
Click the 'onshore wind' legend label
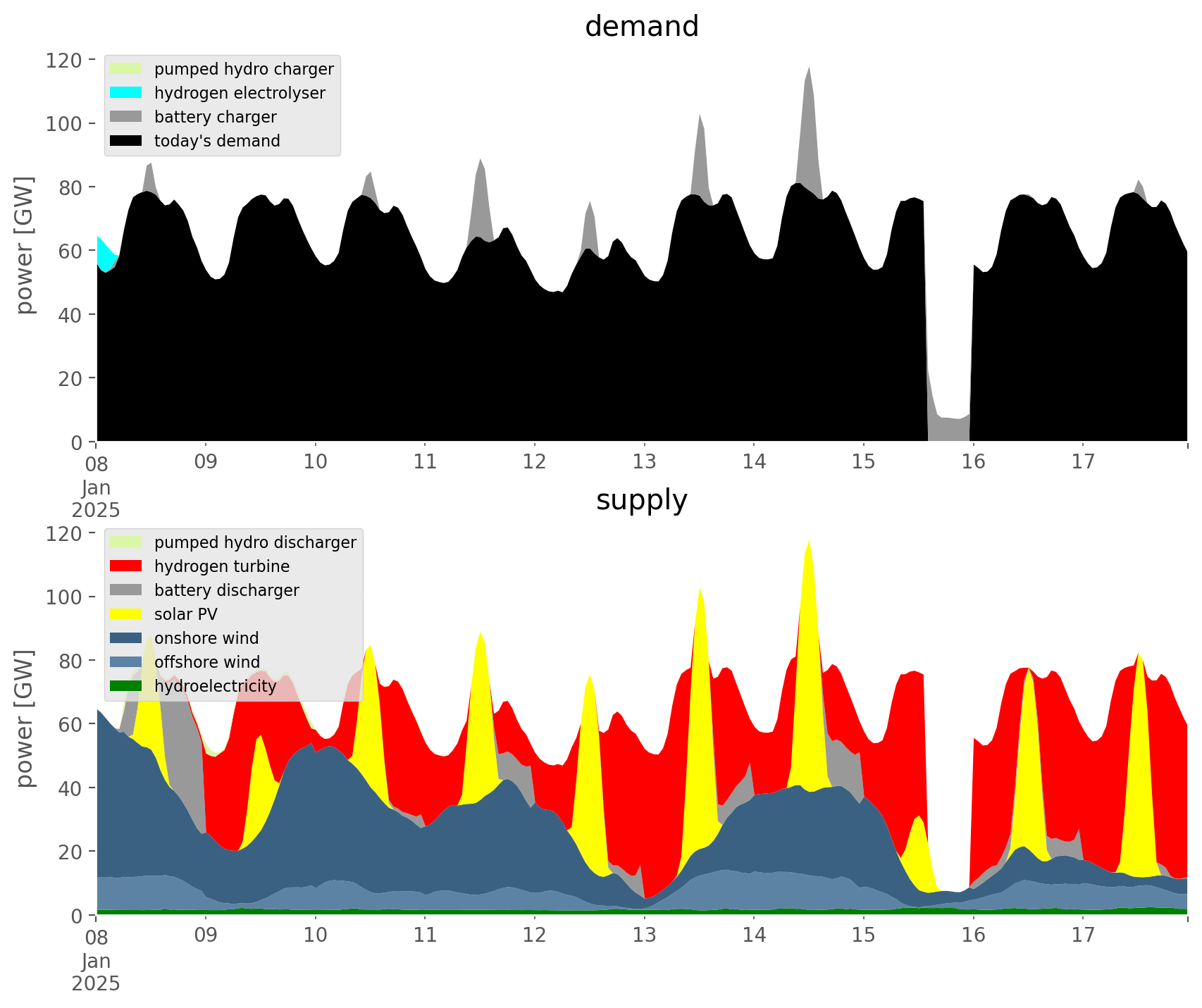point(206,638)
